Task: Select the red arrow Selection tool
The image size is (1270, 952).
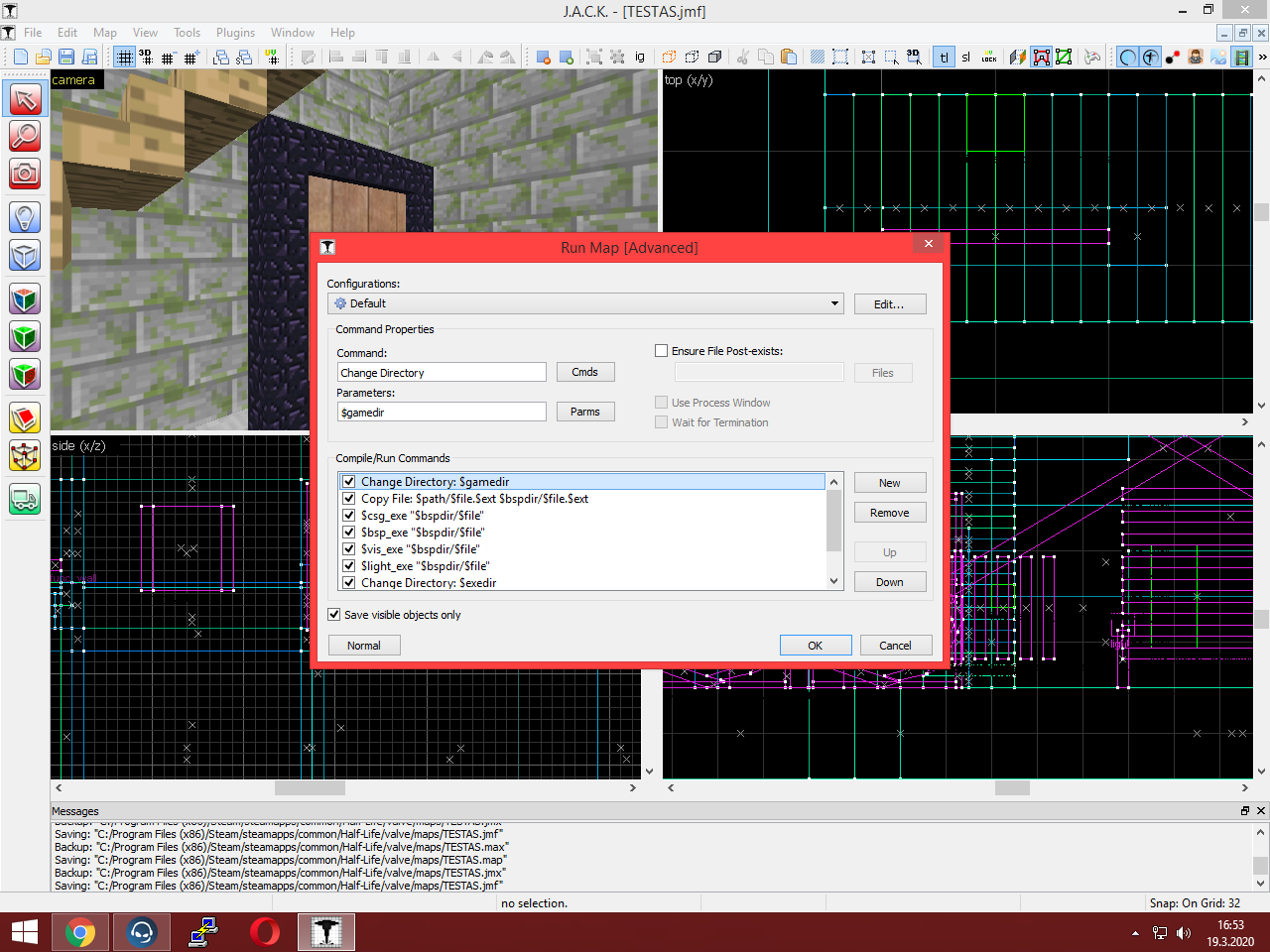Action: [25, 98]
